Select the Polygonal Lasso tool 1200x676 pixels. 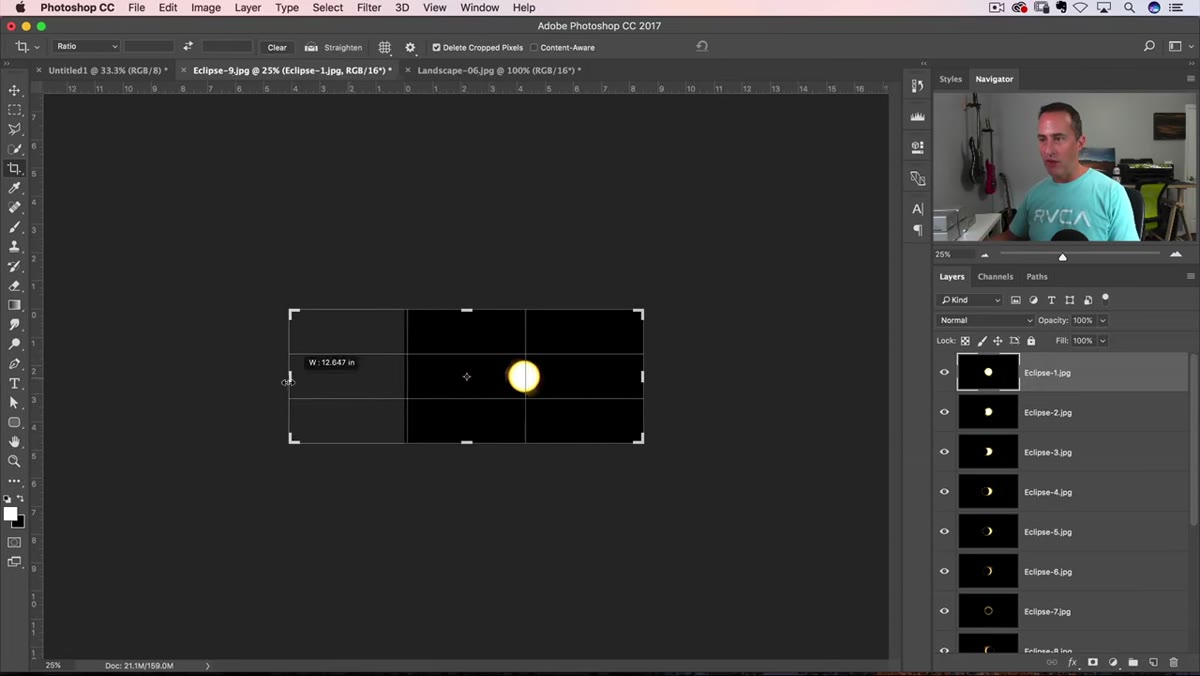pos(14,129)
